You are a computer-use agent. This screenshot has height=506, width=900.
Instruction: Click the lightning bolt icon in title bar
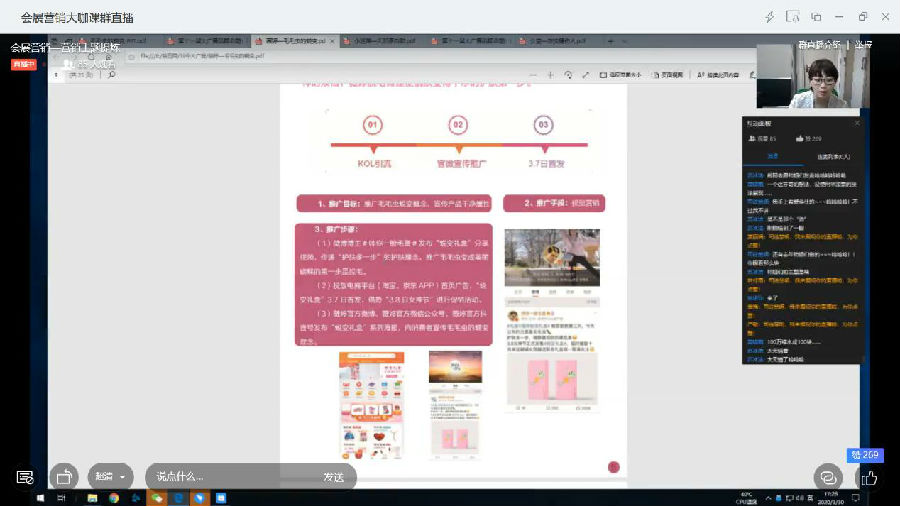tap(769, 17)
